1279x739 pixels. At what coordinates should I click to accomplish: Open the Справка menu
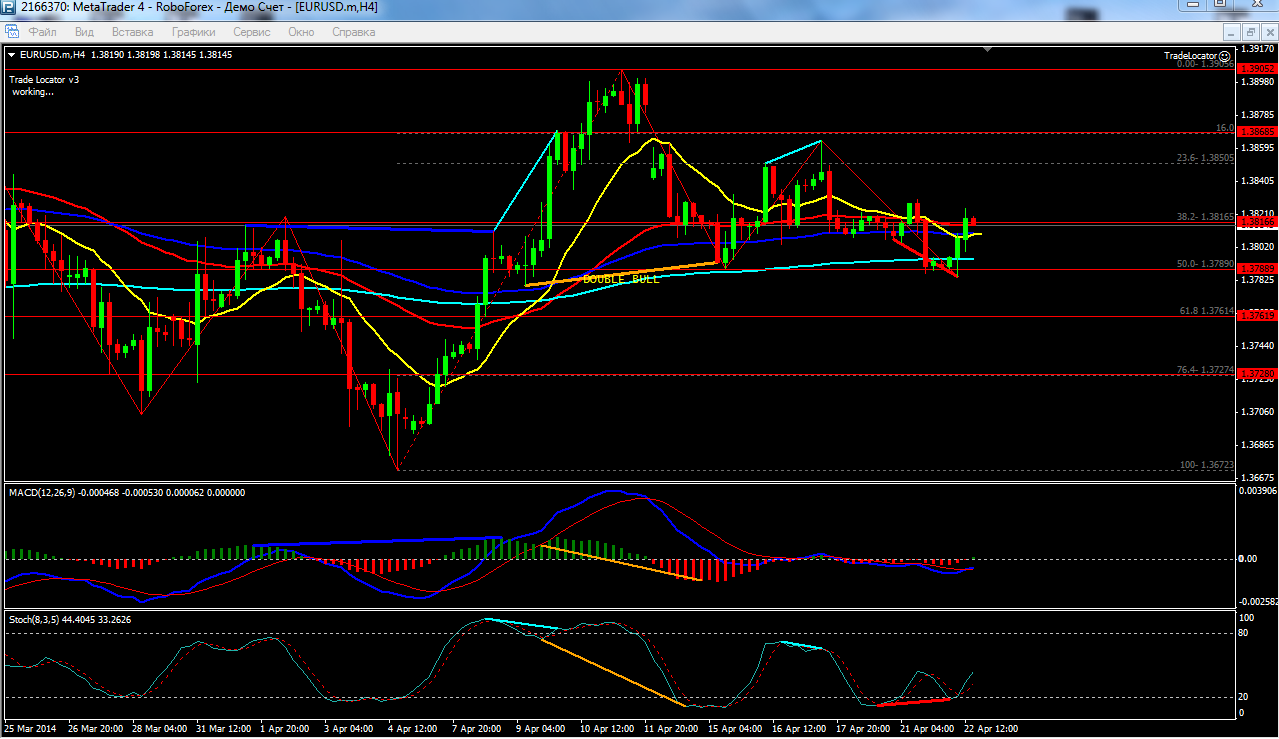pyautogui.click(x=353, y=32)
